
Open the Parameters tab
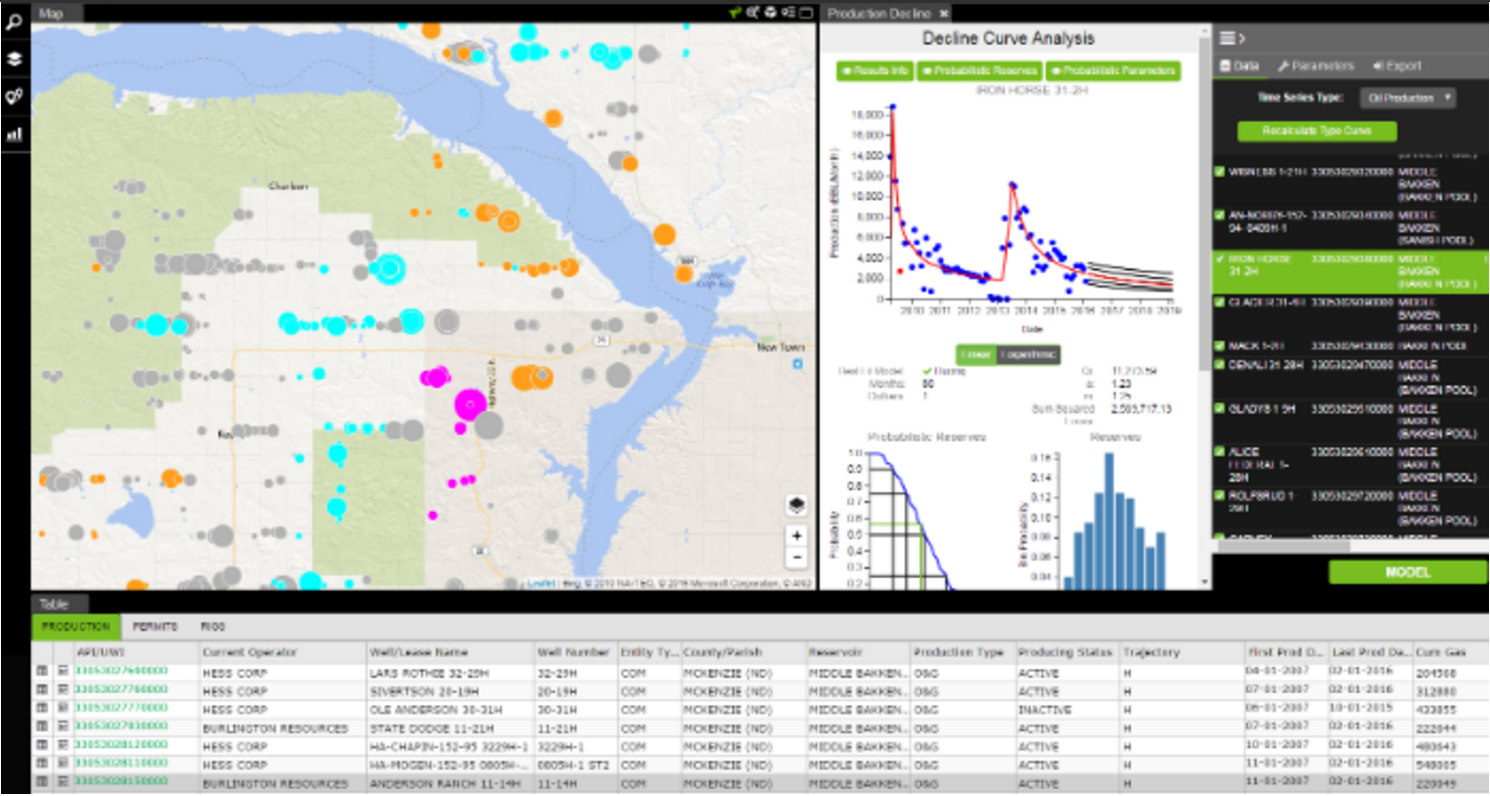[1316, 66]
